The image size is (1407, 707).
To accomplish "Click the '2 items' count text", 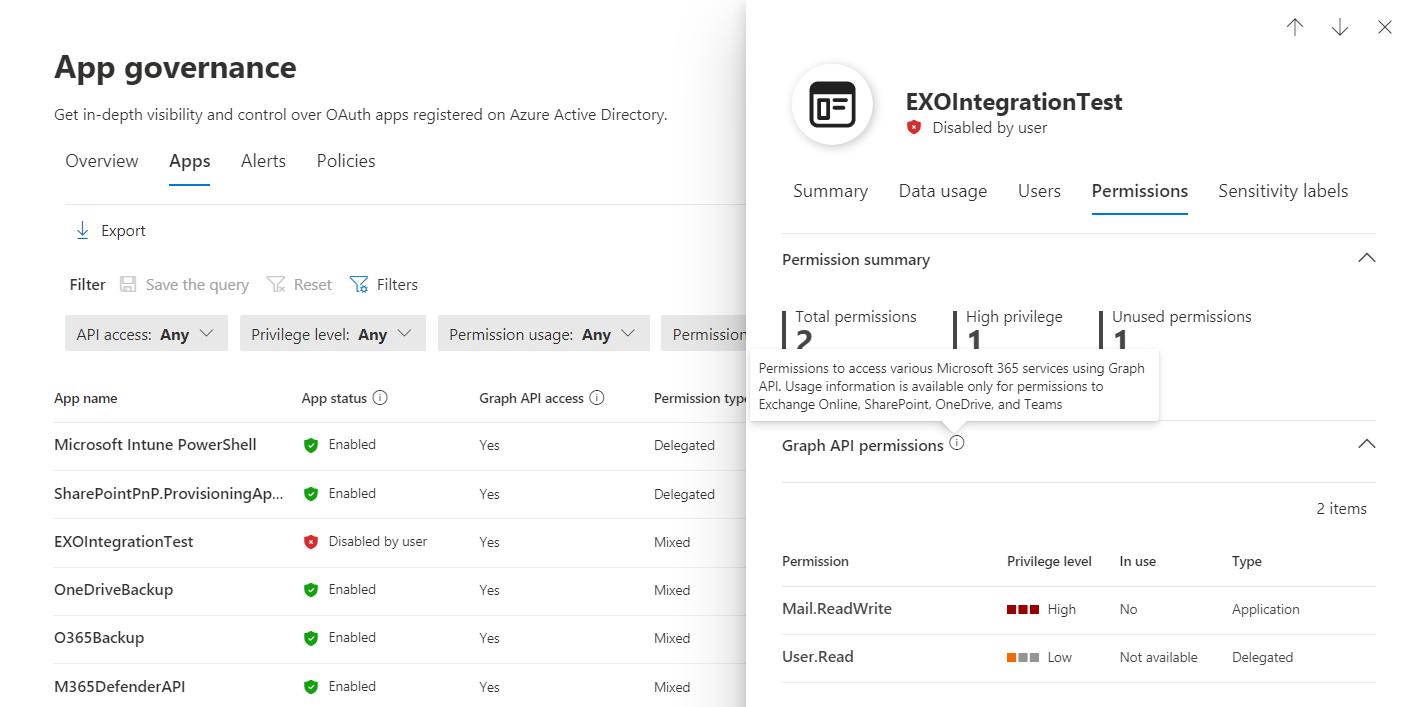I will pyautogui.click(x=1341, y=509).
